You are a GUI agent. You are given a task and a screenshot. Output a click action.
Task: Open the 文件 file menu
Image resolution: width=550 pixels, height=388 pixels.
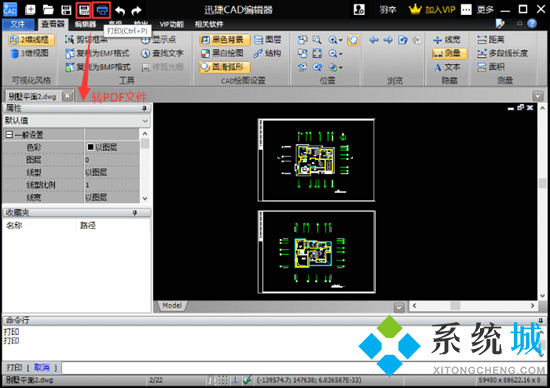18,24
